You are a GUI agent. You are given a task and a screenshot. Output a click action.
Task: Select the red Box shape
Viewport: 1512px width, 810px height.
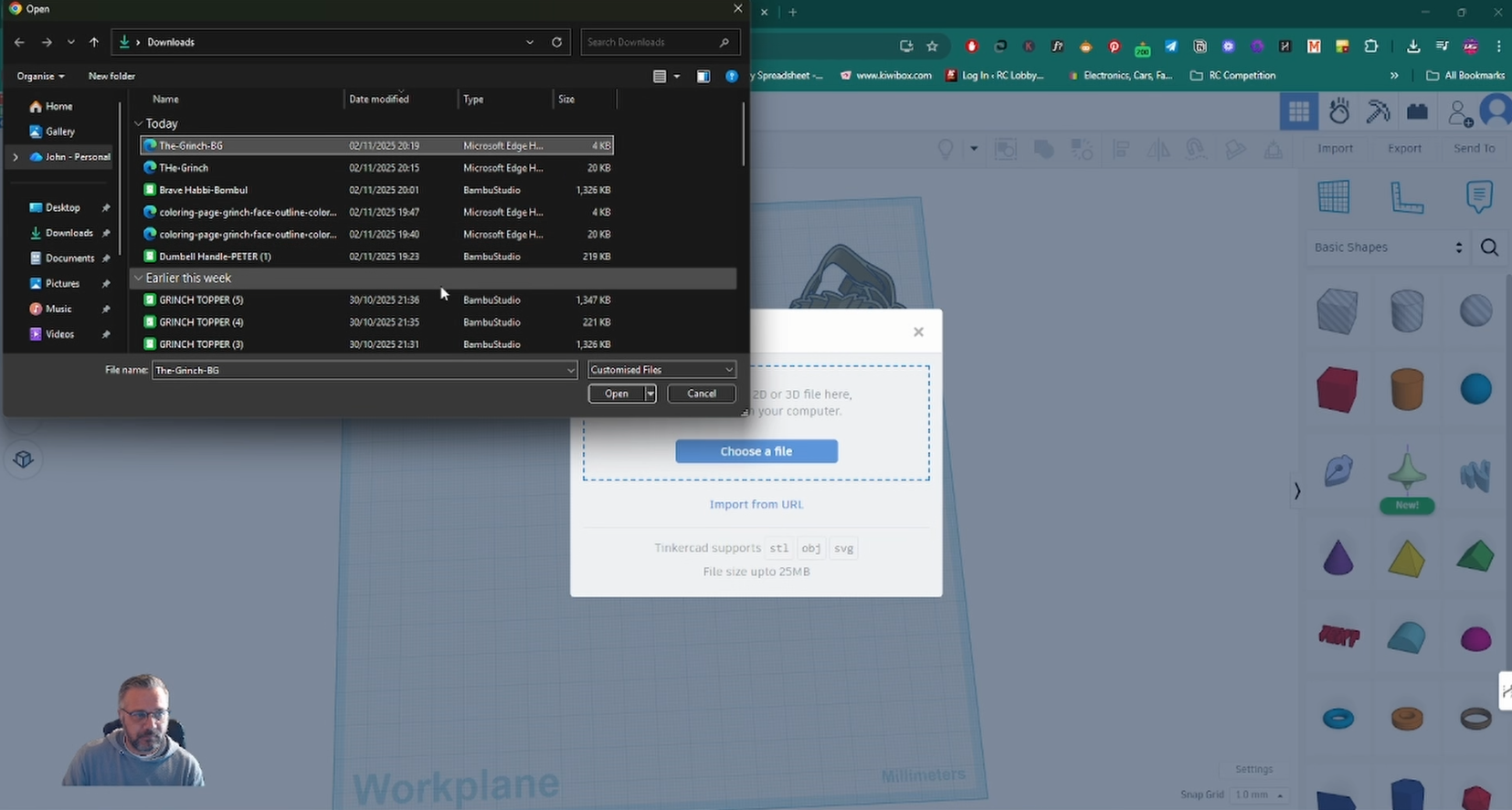[1338, 390]
